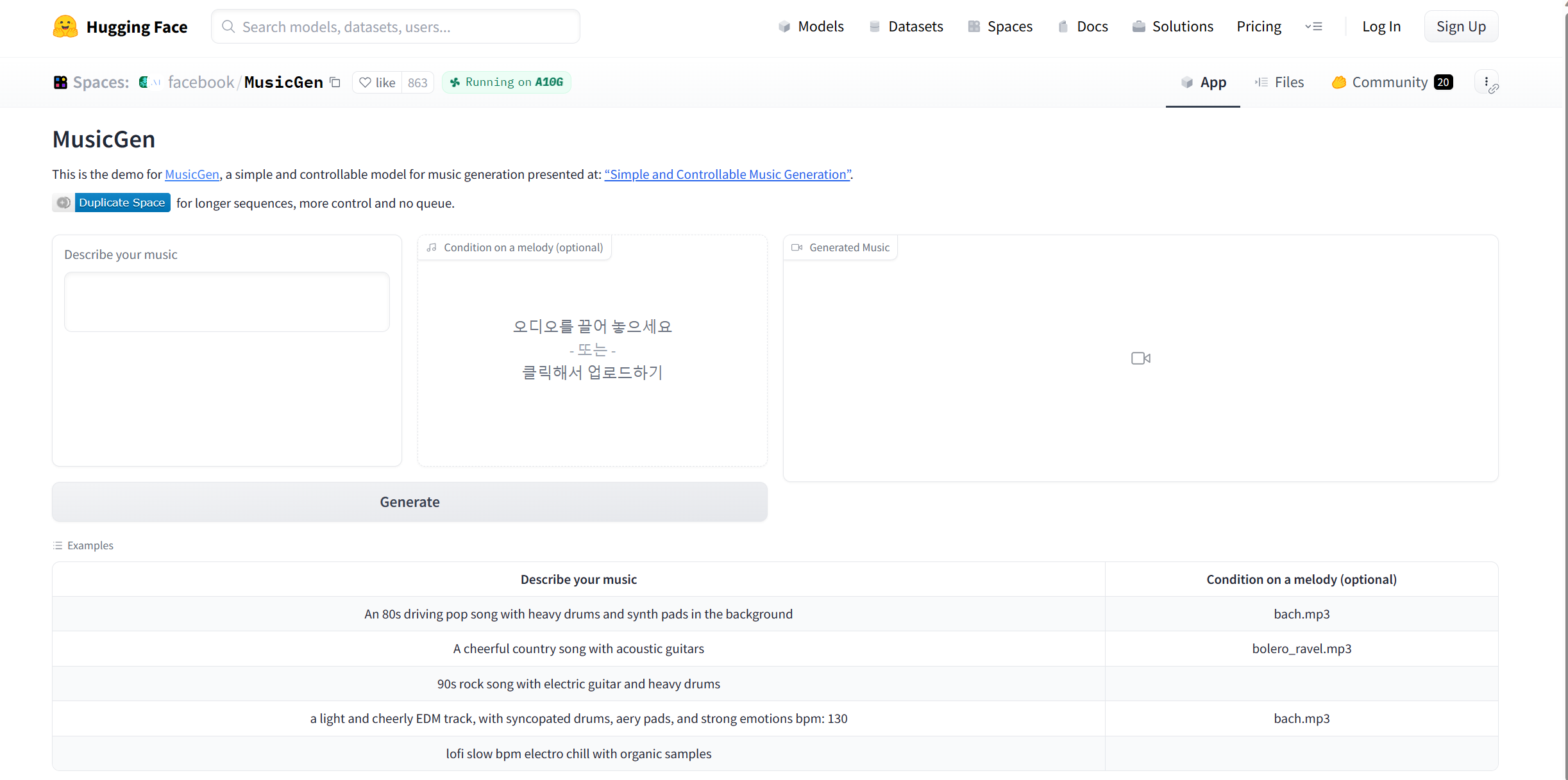Viewport: 1568px width, 780px height.
Task: Expand the more navigation items menu
Action: point(1313,26)
